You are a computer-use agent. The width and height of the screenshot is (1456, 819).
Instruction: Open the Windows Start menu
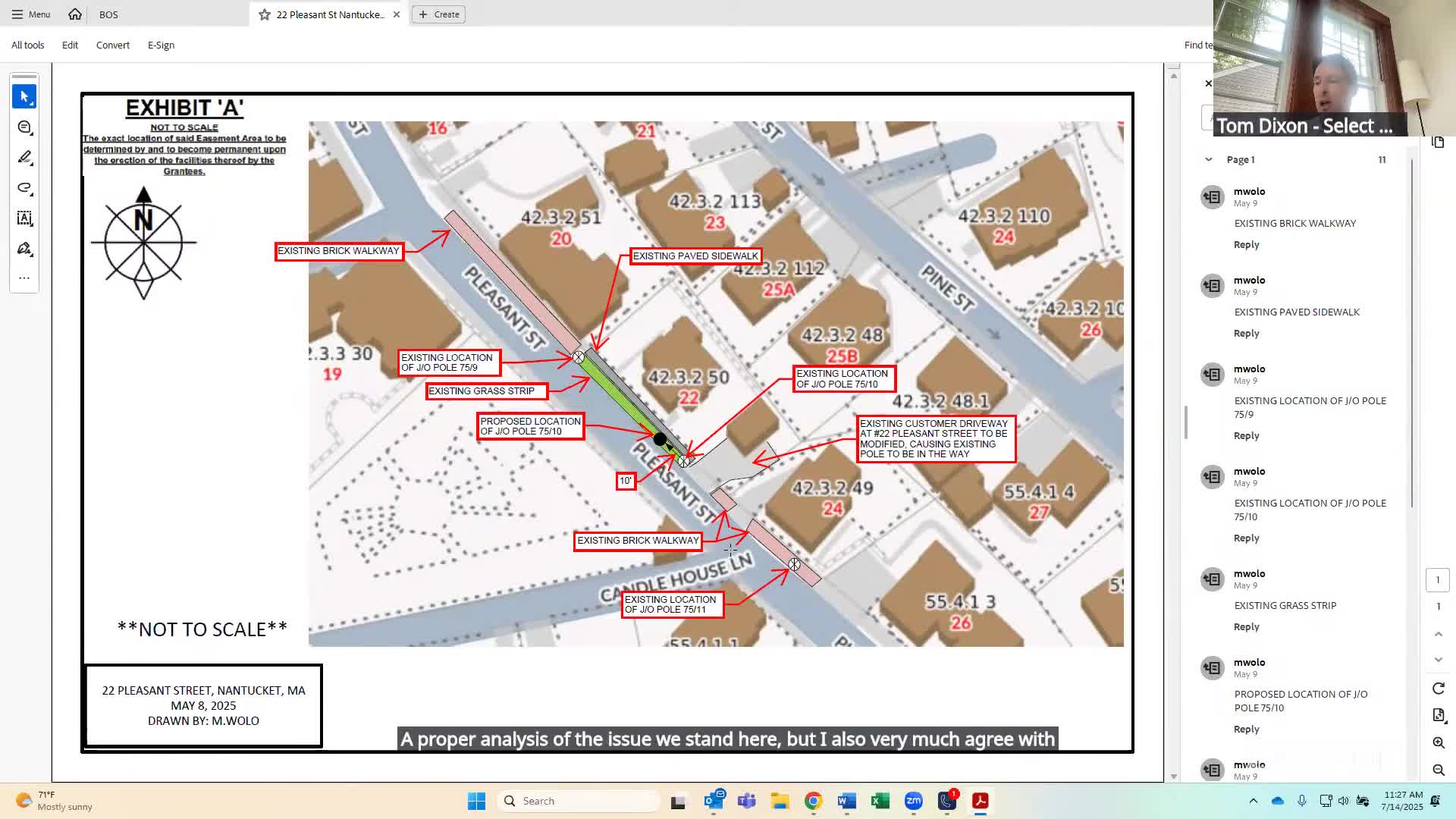click(476, 801)
